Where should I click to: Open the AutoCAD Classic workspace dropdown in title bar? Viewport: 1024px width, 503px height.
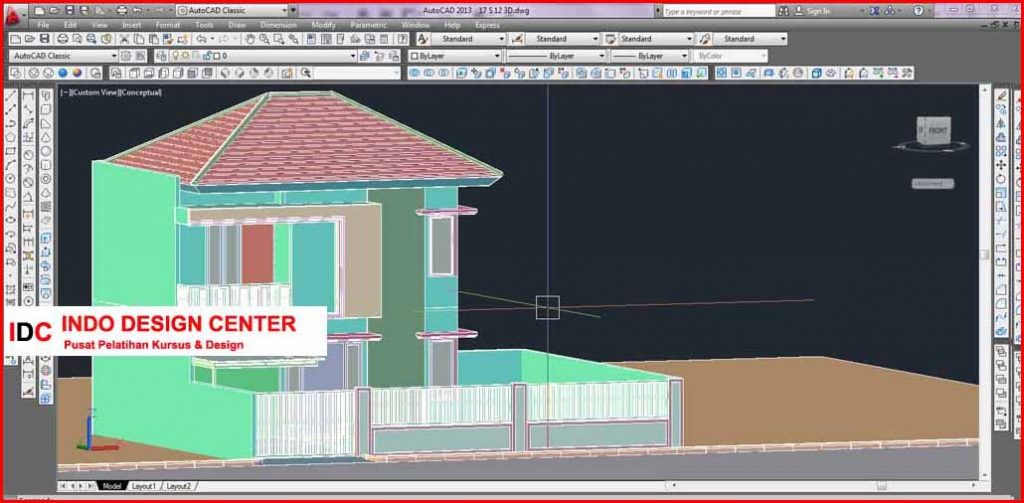tap(232, 10)
